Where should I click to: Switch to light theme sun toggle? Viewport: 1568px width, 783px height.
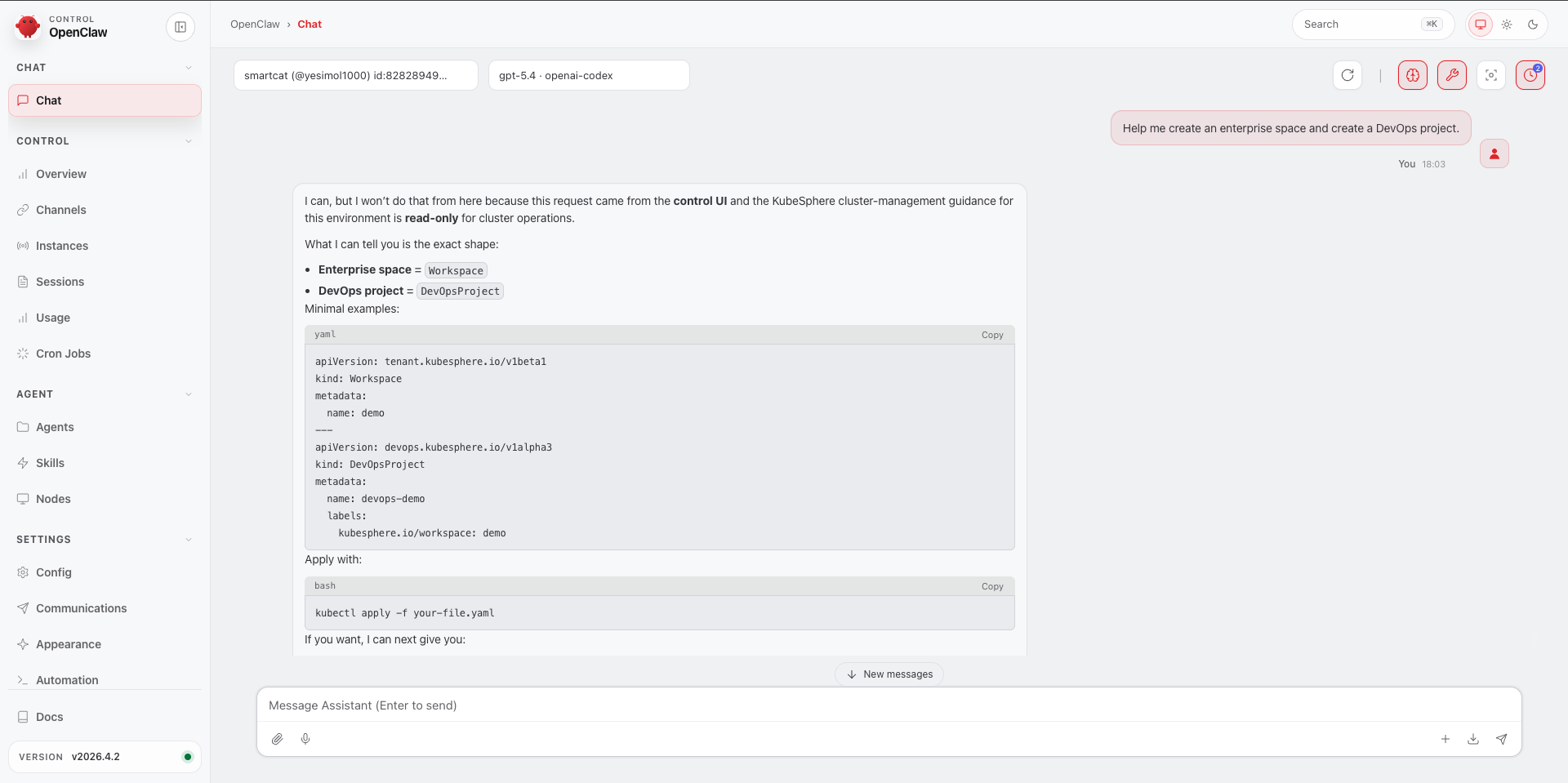pyautogui.click(x=1507, y=24)
